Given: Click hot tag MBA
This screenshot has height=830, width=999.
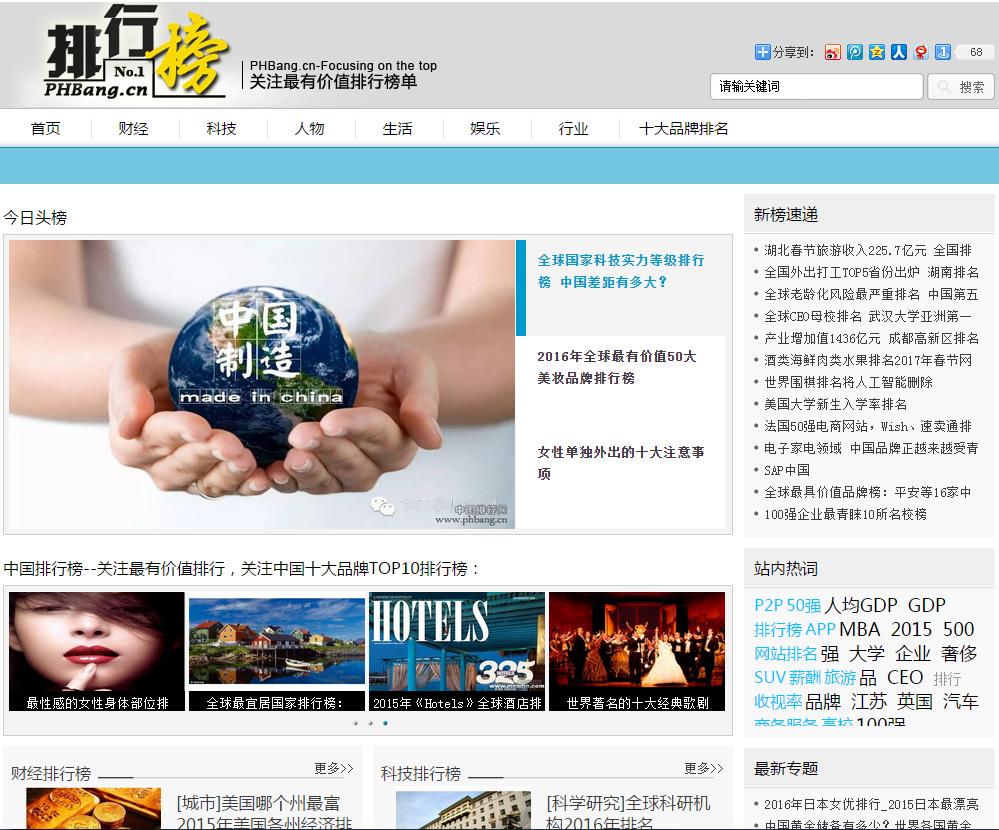Looking at the screenshot, I should (859, 629).
